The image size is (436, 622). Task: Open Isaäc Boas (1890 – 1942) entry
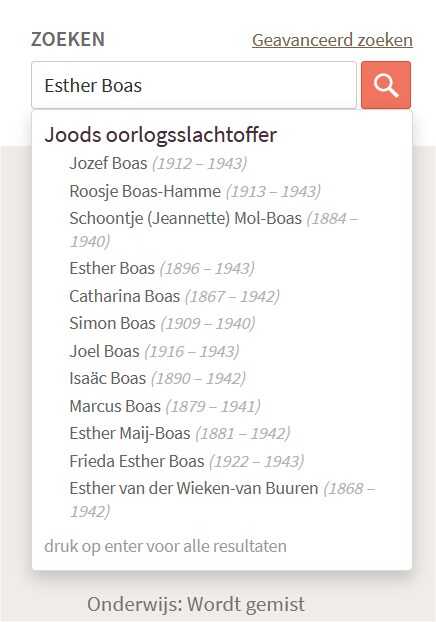click(157, 378)
